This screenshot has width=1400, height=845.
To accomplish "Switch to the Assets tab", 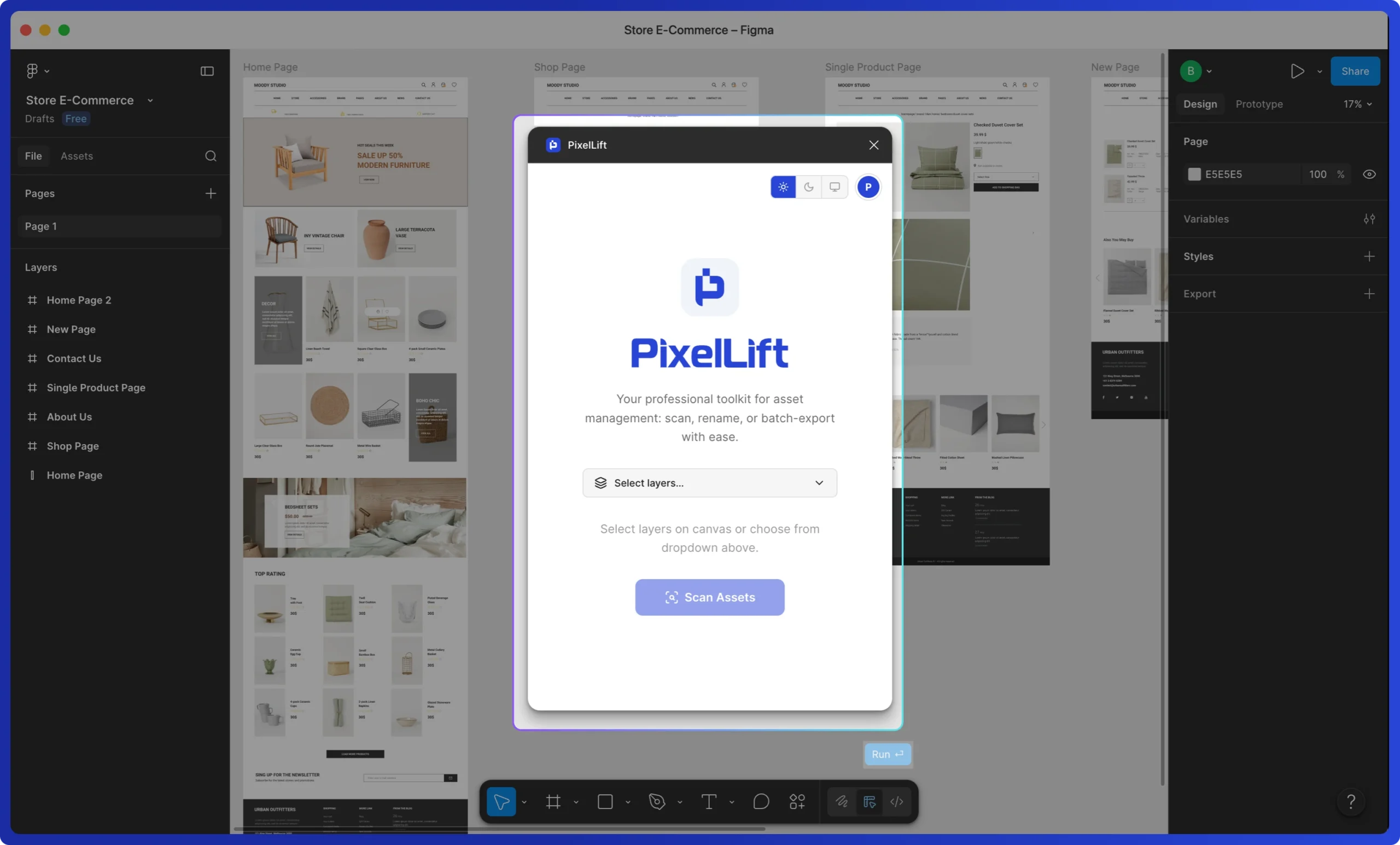I will click(x=77, y=156).
